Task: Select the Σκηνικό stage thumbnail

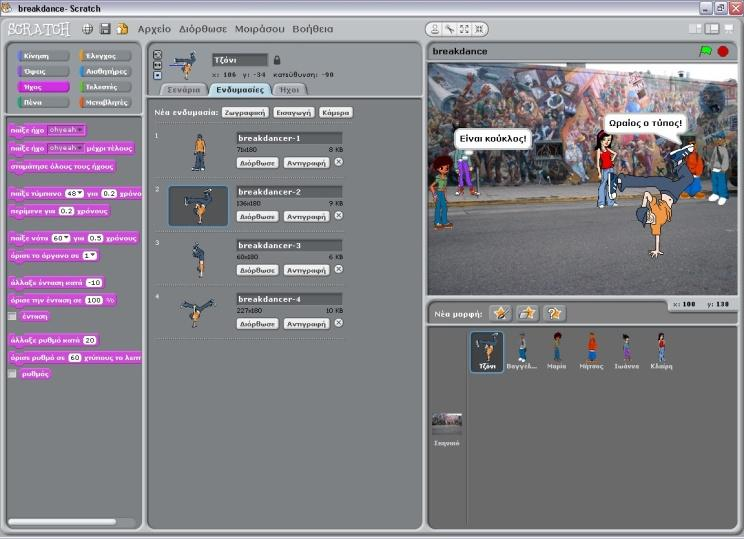Action: click(446, 429)
